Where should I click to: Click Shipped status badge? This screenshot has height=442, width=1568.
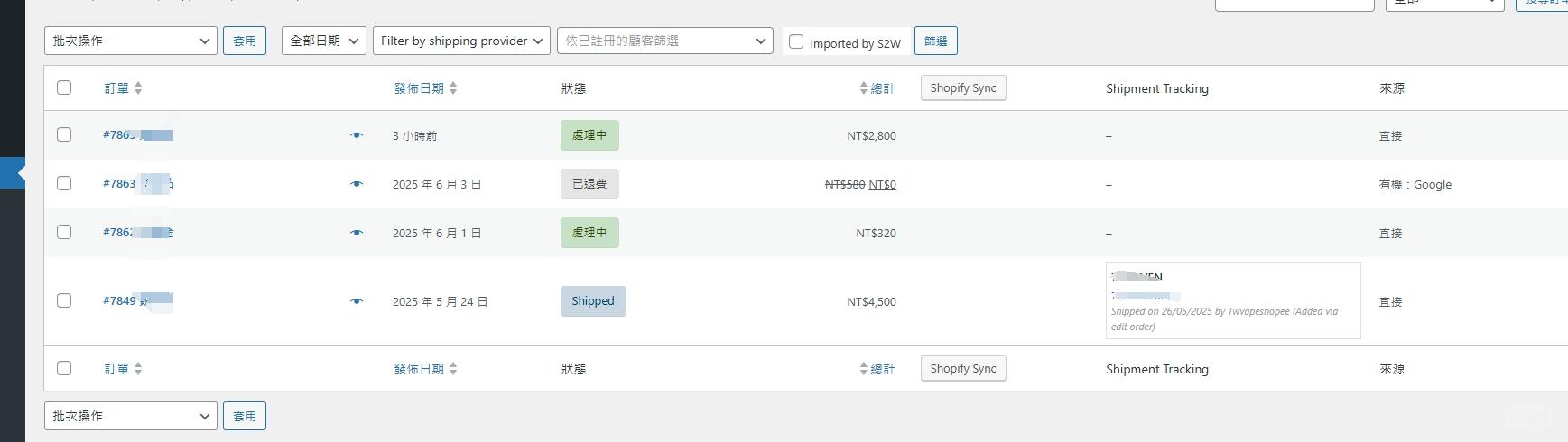[593, 301]
